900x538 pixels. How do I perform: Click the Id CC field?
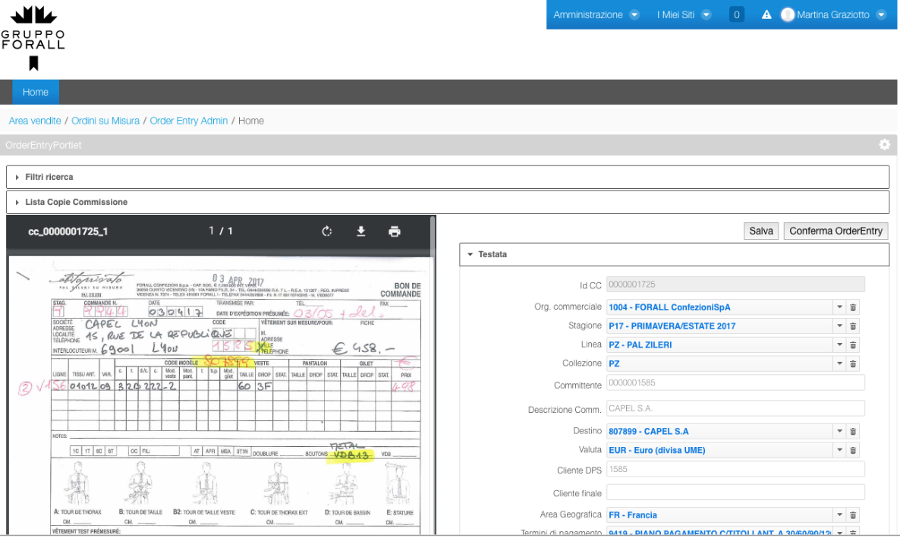pyautogui.click(x=735, y=285)
